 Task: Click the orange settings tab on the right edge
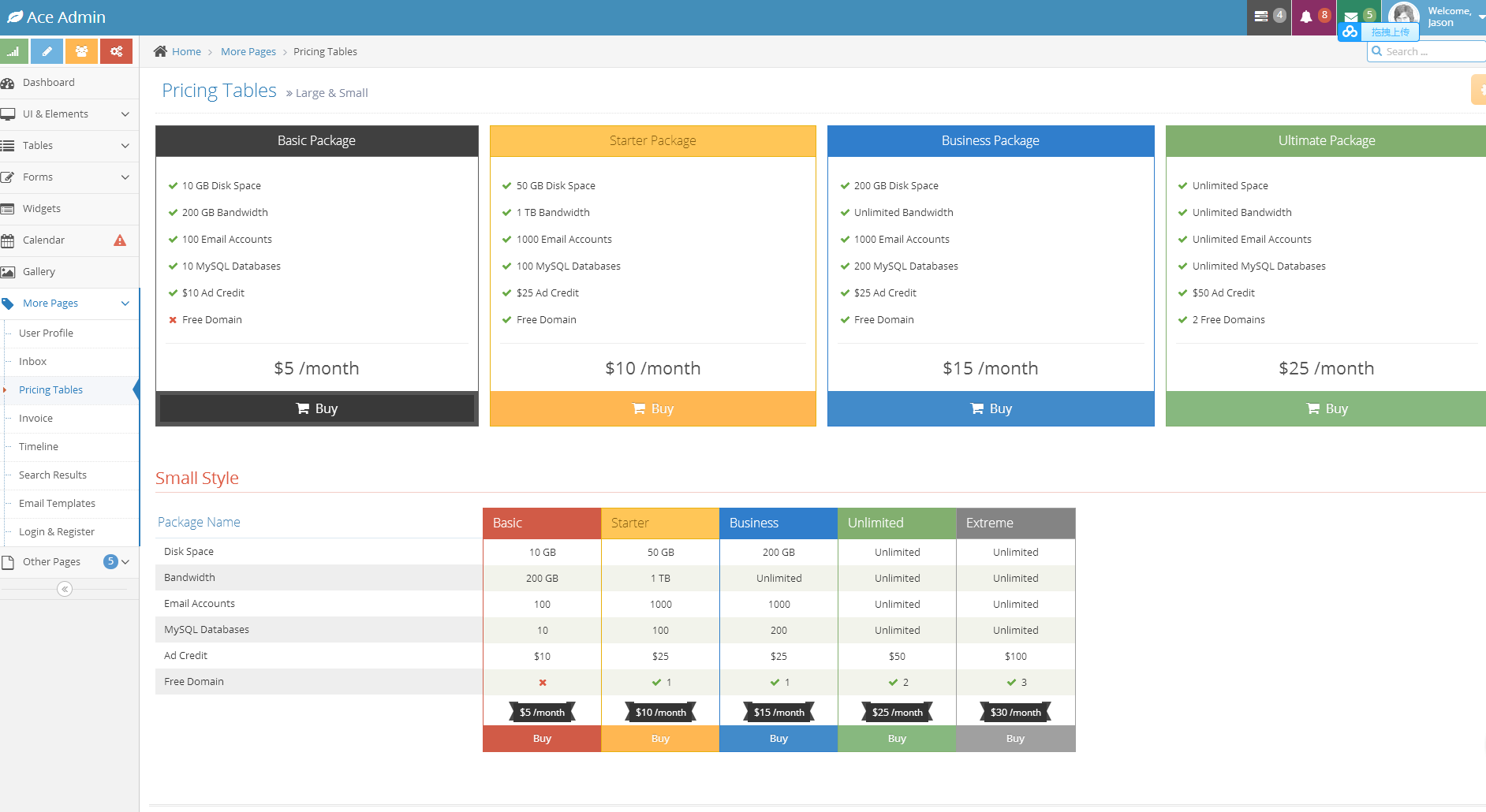pyautogui.click(x=1479, y=89)
